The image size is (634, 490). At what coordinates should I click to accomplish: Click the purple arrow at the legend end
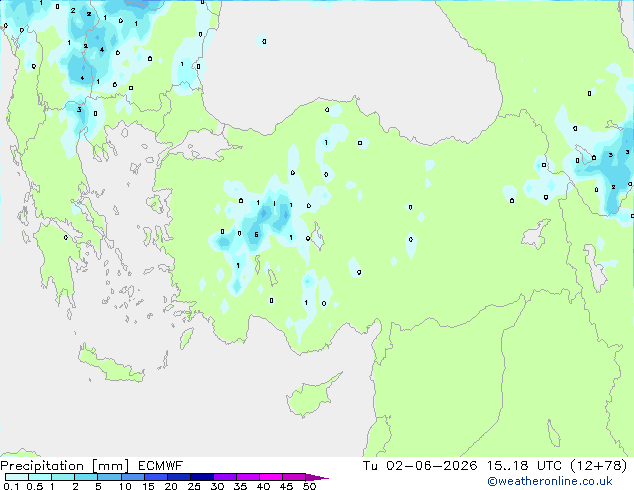point(317,477)
